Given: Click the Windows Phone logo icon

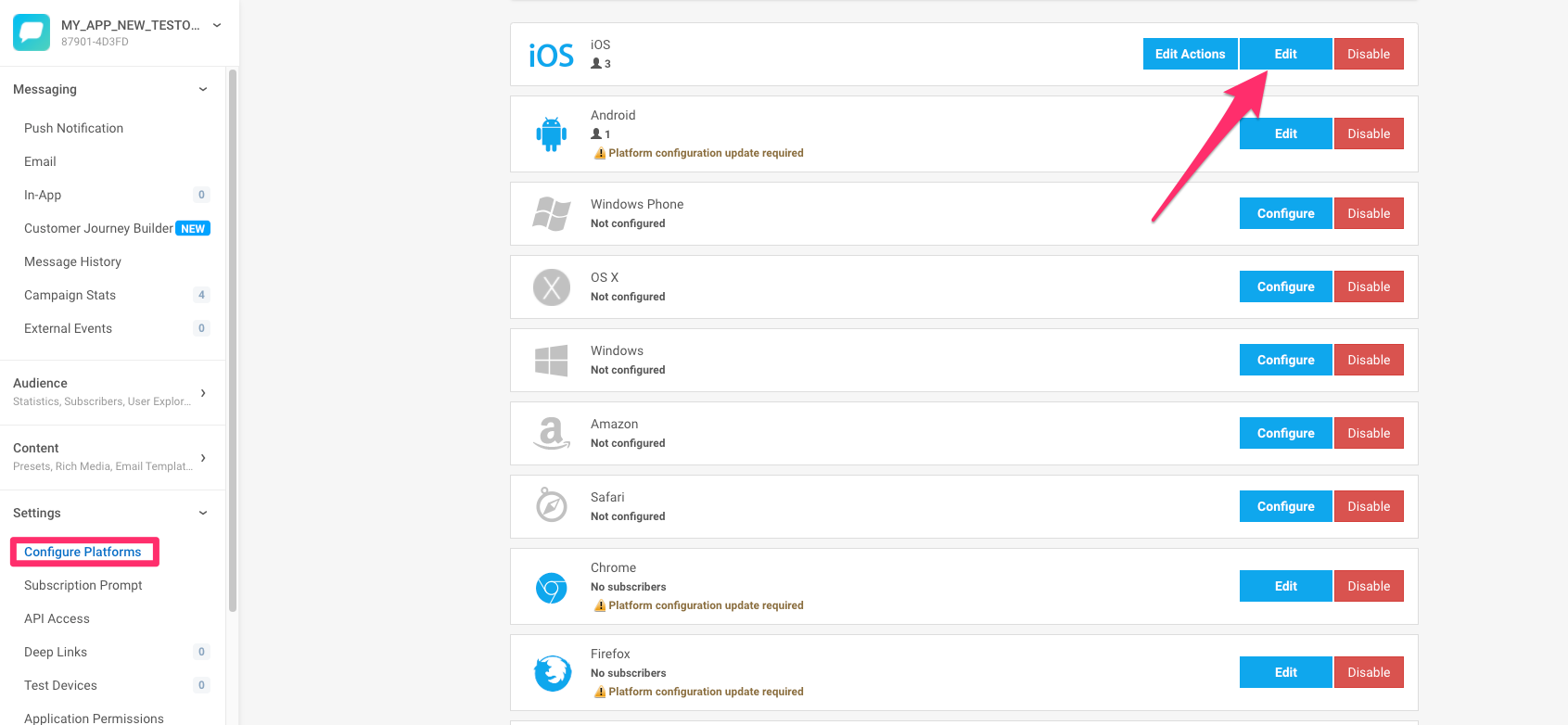Looking at the screenshot, I should (552, 213).
